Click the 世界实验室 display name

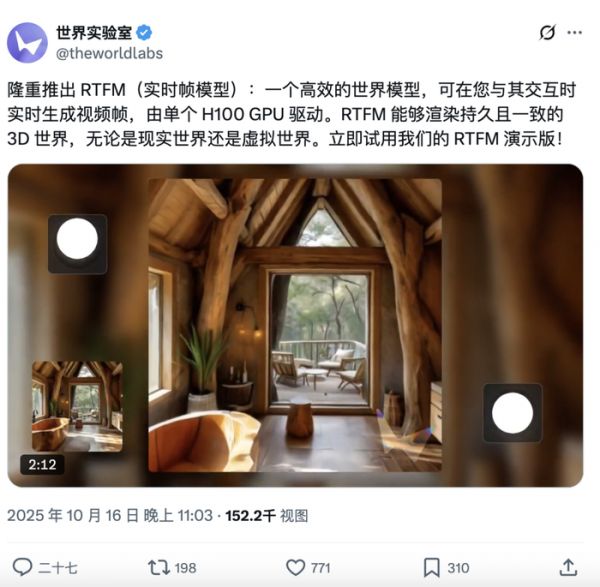pyautogui.click(x=94, y=33)
